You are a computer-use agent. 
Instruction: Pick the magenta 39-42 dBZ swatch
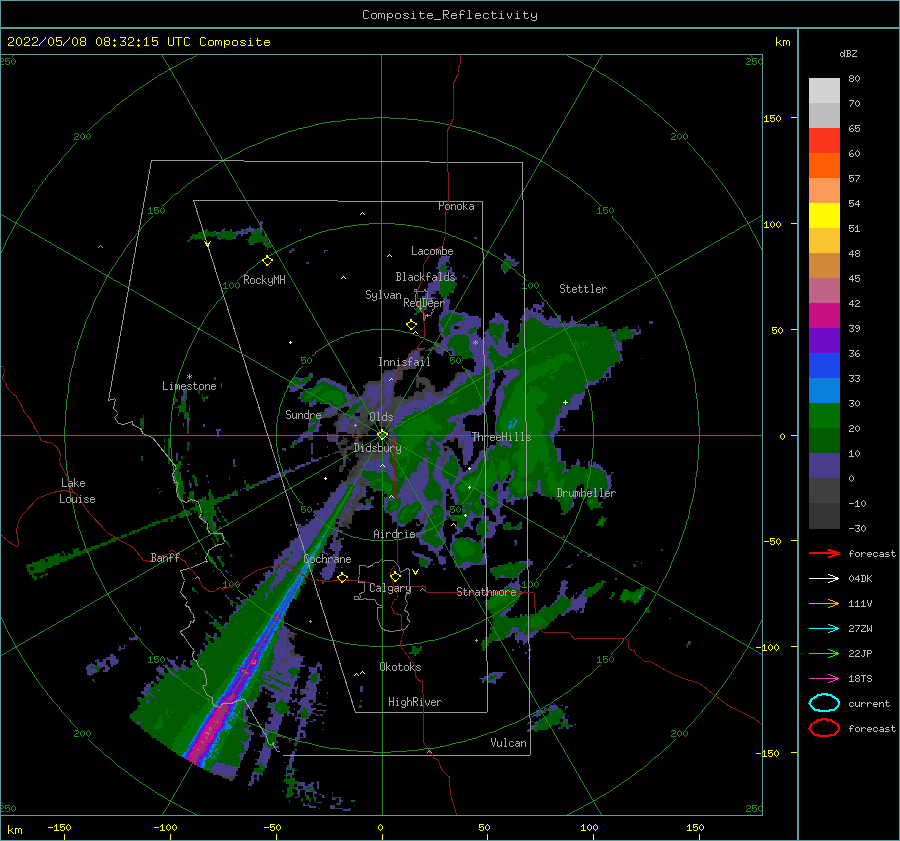click(x=824, y=316)
